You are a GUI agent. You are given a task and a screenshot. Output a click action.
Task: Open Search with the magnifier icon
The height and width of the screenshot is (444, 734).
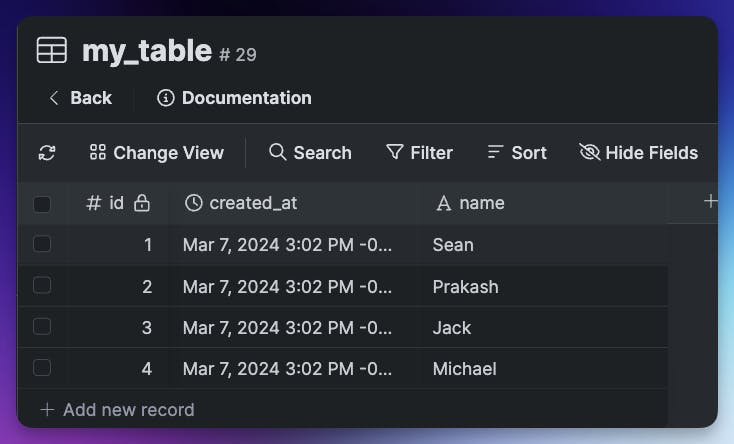[x=278, y=152]
